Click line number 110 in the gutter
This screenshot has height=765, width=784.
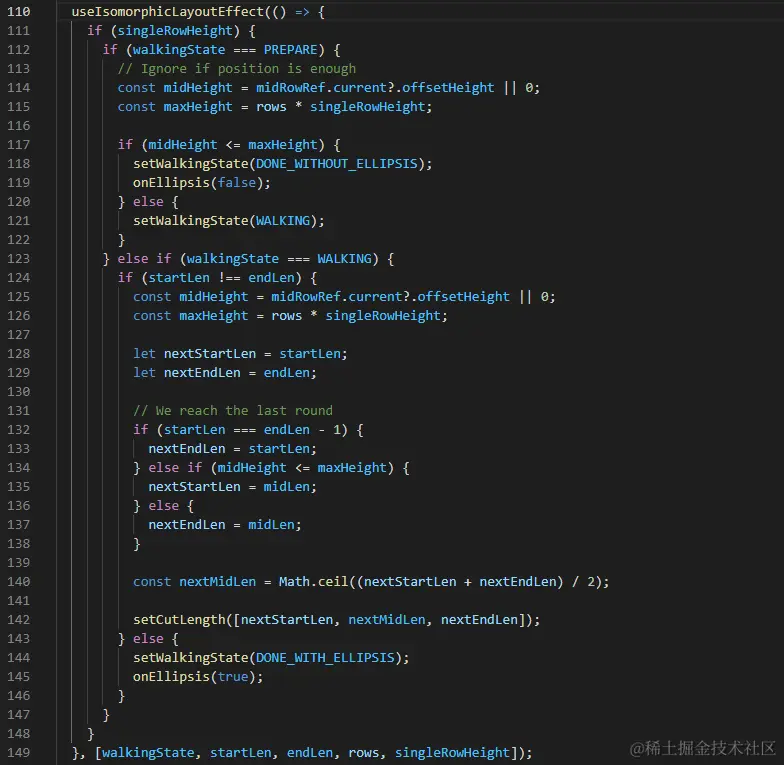(x=18, y=12)
